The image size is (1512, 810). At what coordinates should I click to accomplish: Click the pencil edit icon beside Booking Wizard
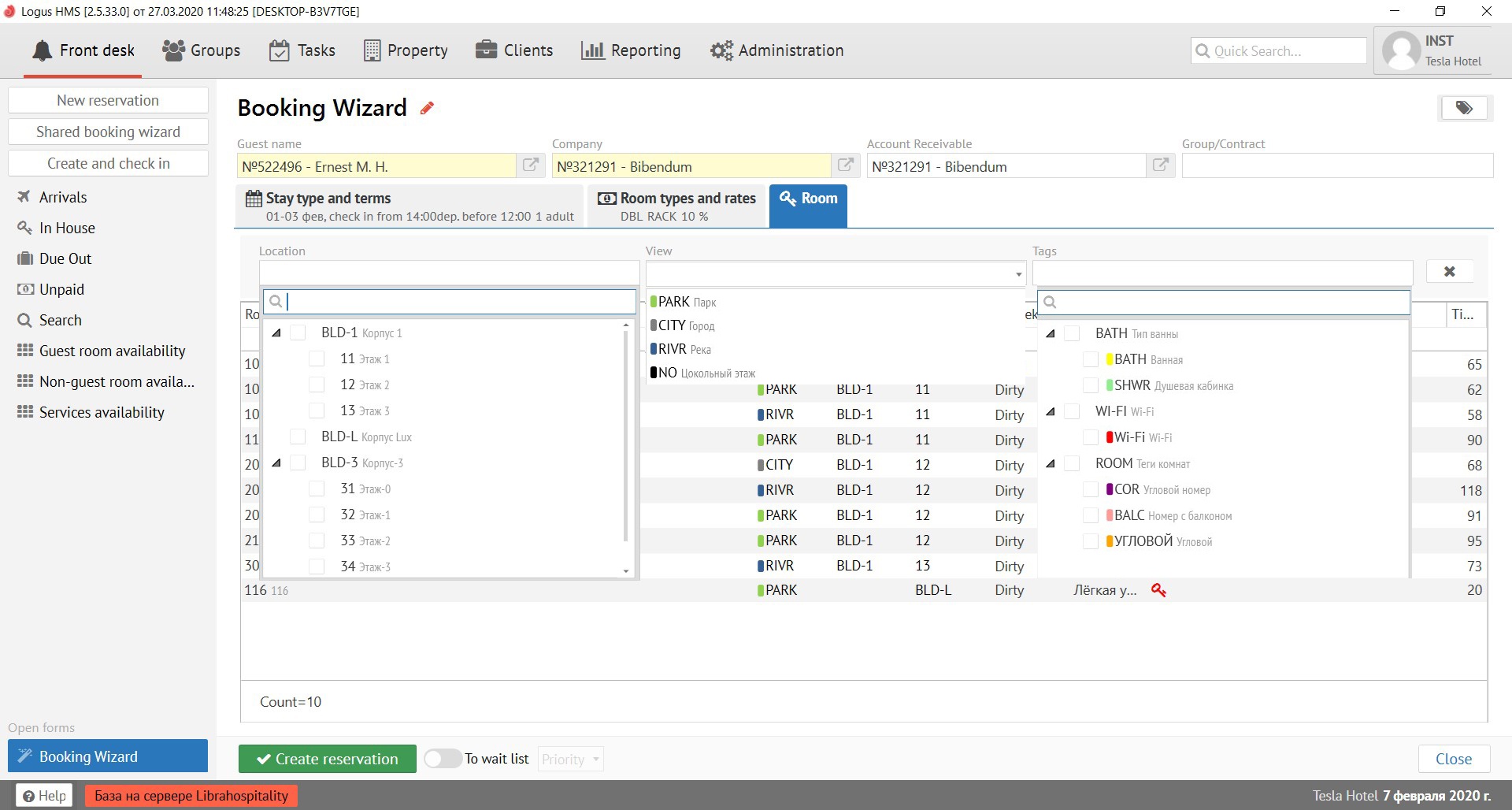tap(427, 109)
